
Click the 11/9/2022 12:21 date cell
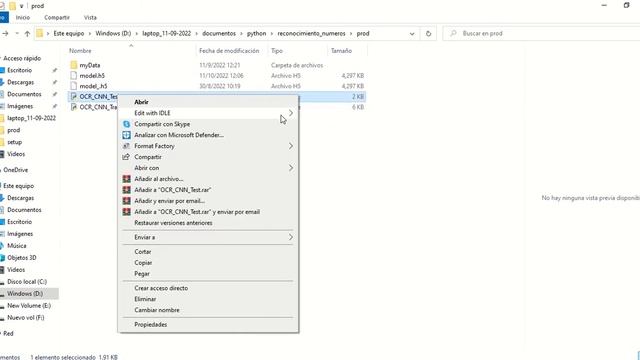point(220,65)
